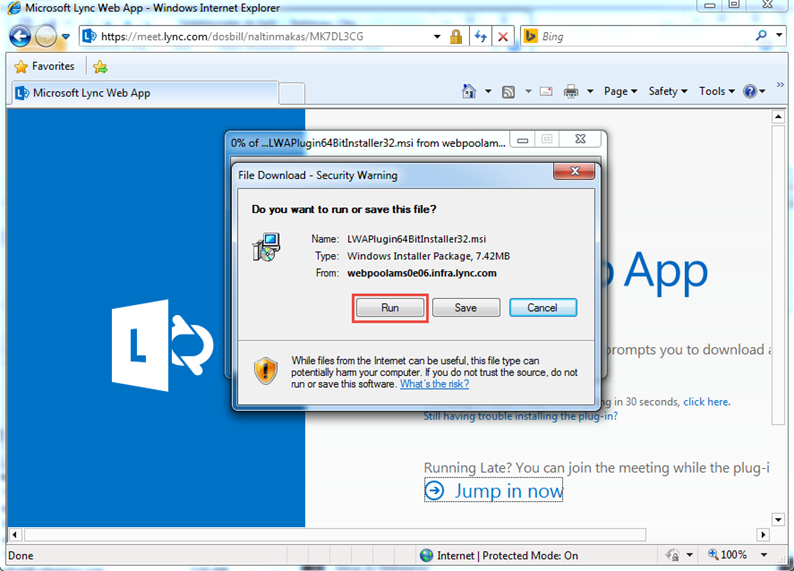Click the browser Back arrow button
The height and width of the screenshot is (571, 794).
[x=20, y=36]
